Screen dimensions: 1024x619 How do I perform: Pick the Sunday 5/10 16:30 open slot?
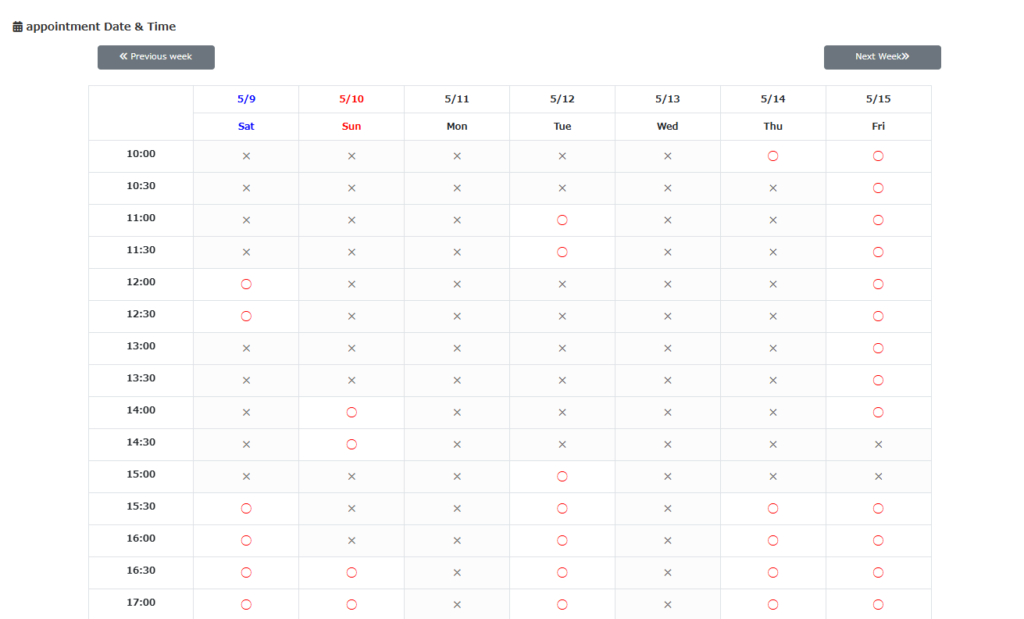pos(351,572)
